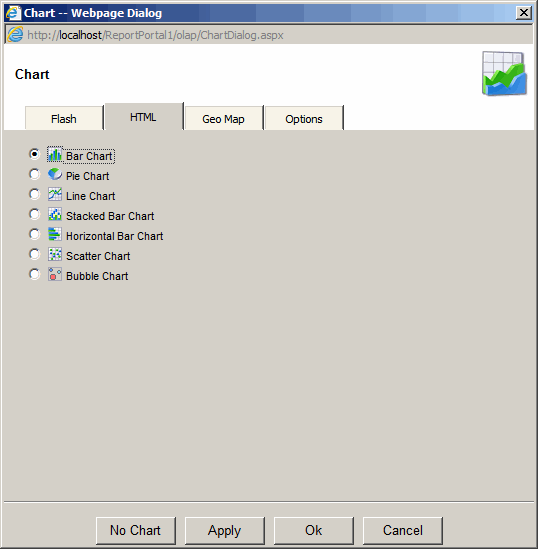Select the Pie Chart radio button
538x549 pixels.
[x=34, y=174]
